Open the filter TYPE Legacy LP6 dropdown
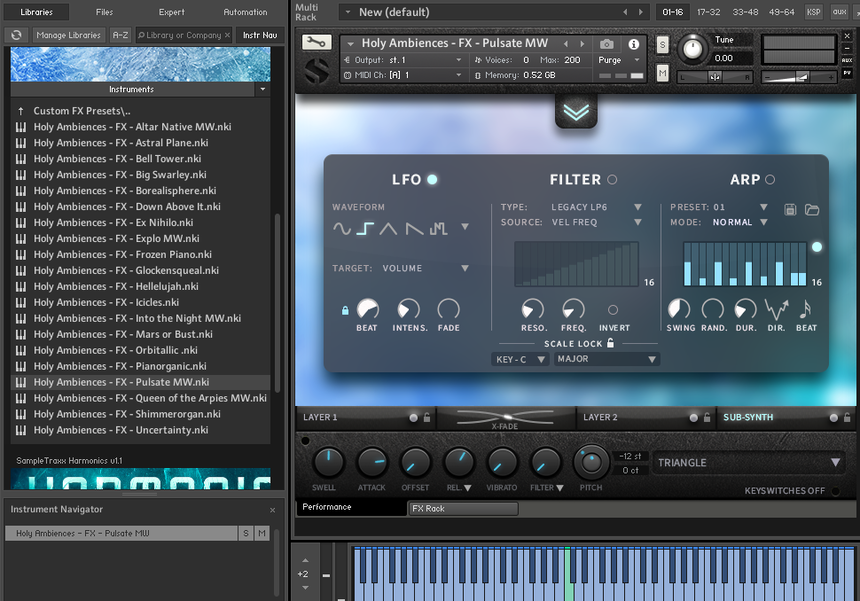The image size is (860, 601). click(x=638, y=207)
